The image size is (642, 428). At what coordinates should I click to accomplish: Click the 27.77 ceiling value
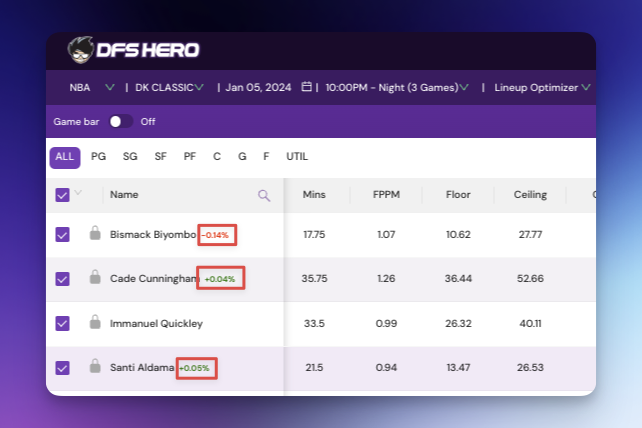point(530,235)
